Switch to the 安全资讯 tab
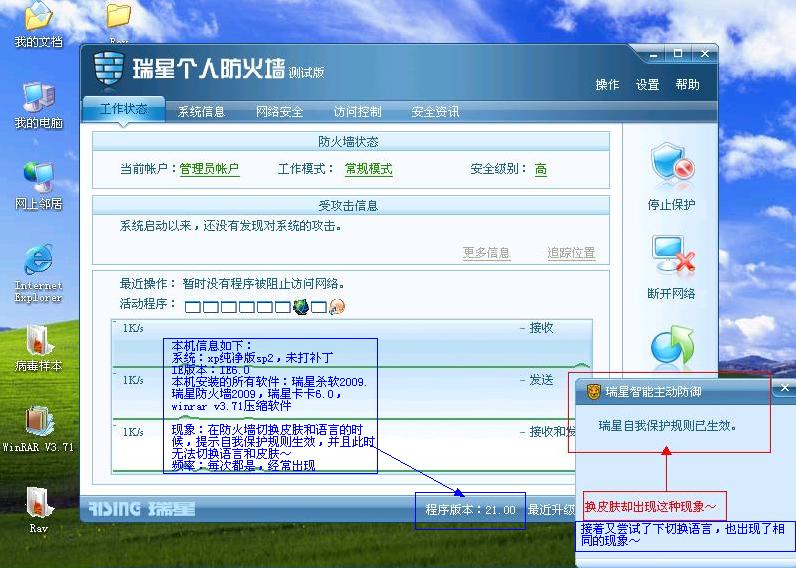The image size is (796, 568). (x=435, y=112)
